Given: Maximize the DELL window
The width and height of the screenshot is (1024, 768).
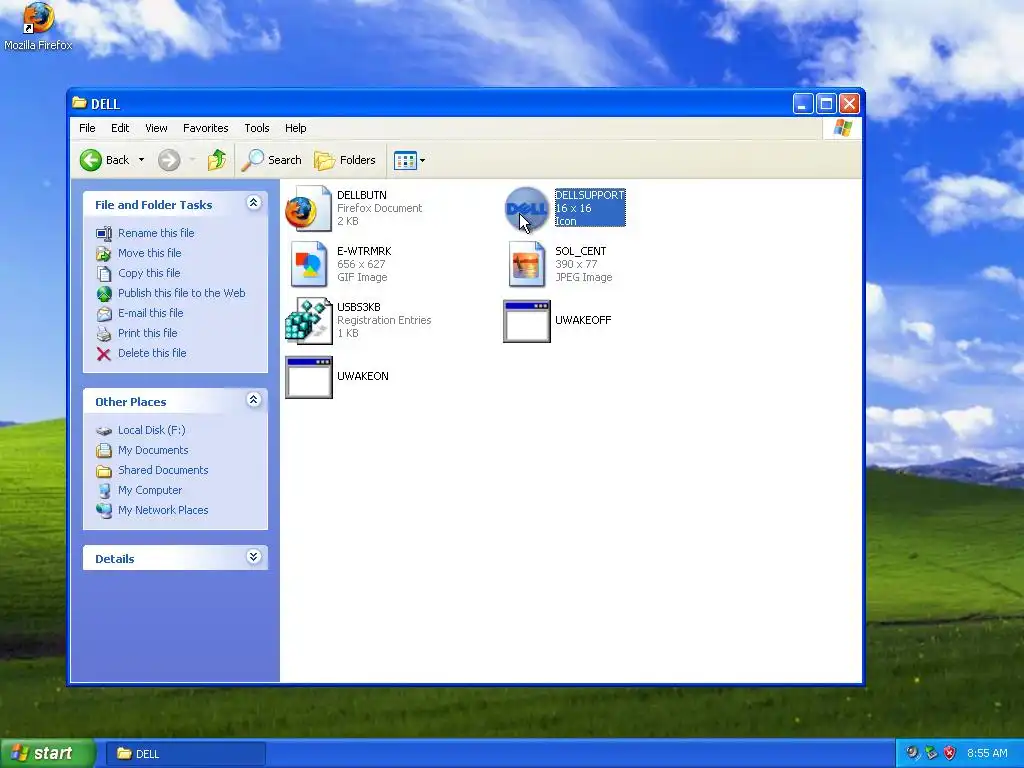Looking at the screenshot, I should [x=826, y=103].
